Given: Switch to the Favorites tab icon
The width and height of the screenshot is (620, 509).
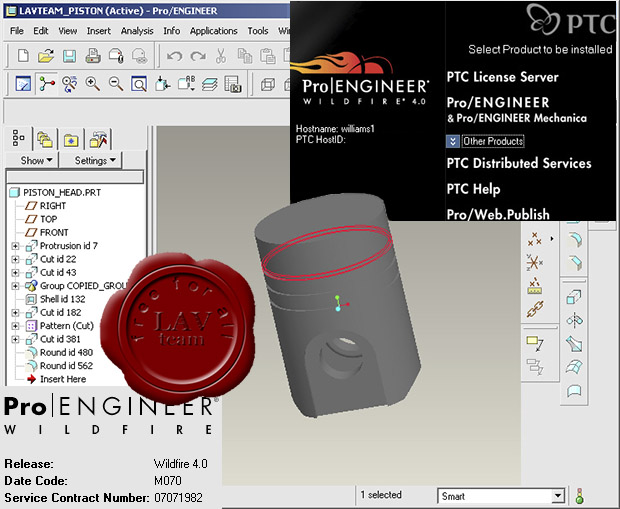Looking at the screenshot, I should [71, 140].
